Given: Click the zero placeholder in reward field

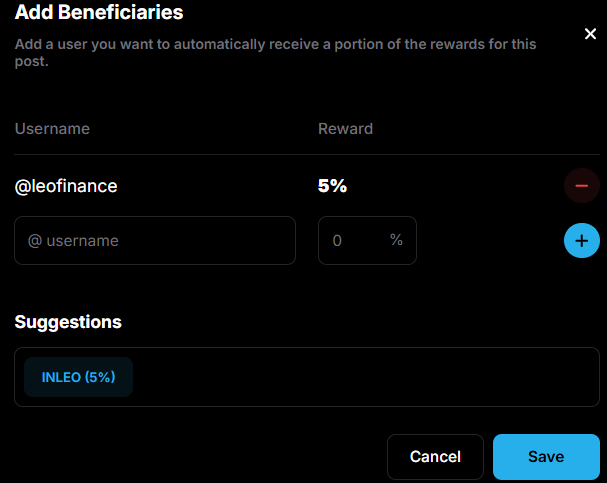Looking at the screenshot, I should click(337, 241).
